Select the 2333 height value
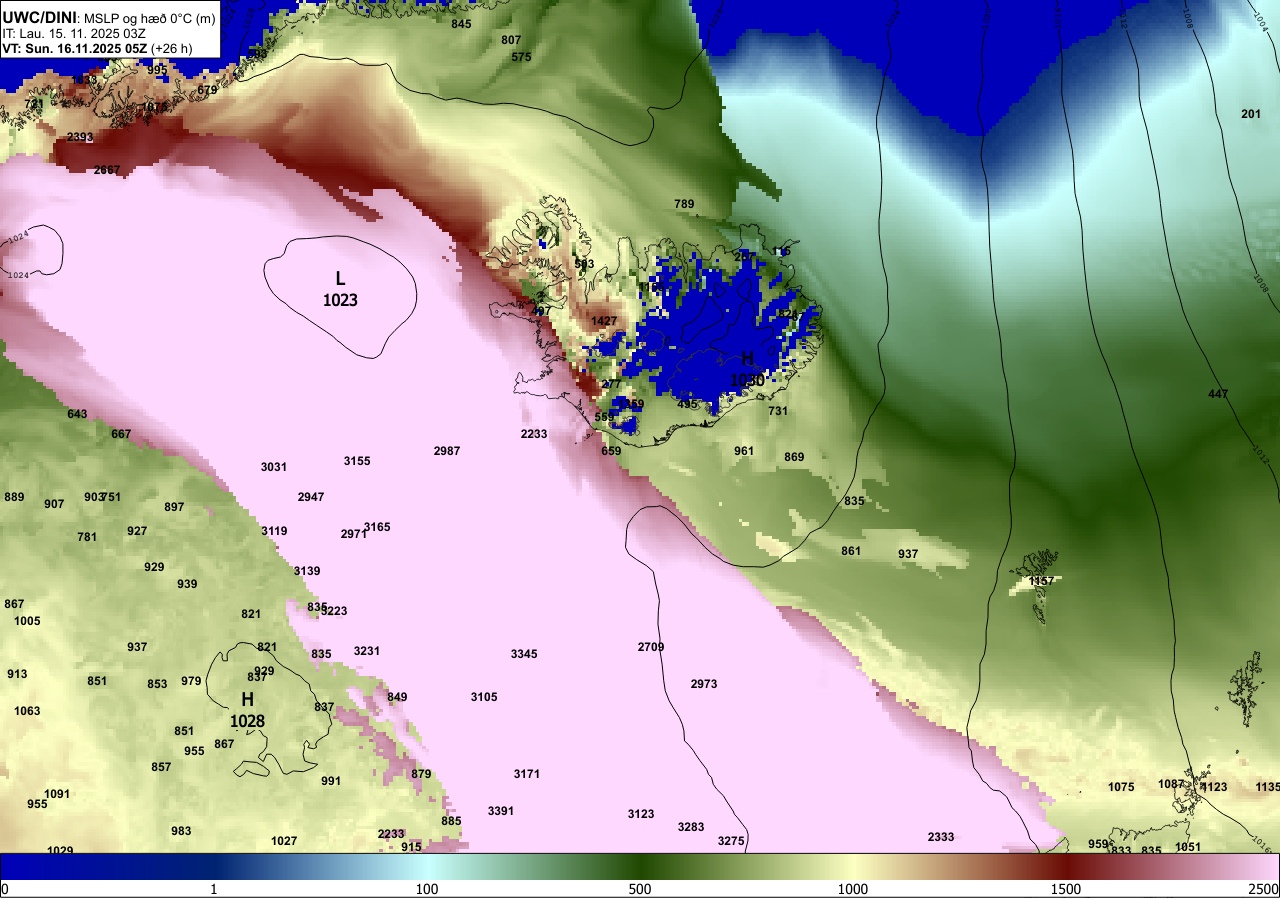Image resolution: width=1280 pixels, height=898 pixels. point(941,837)
